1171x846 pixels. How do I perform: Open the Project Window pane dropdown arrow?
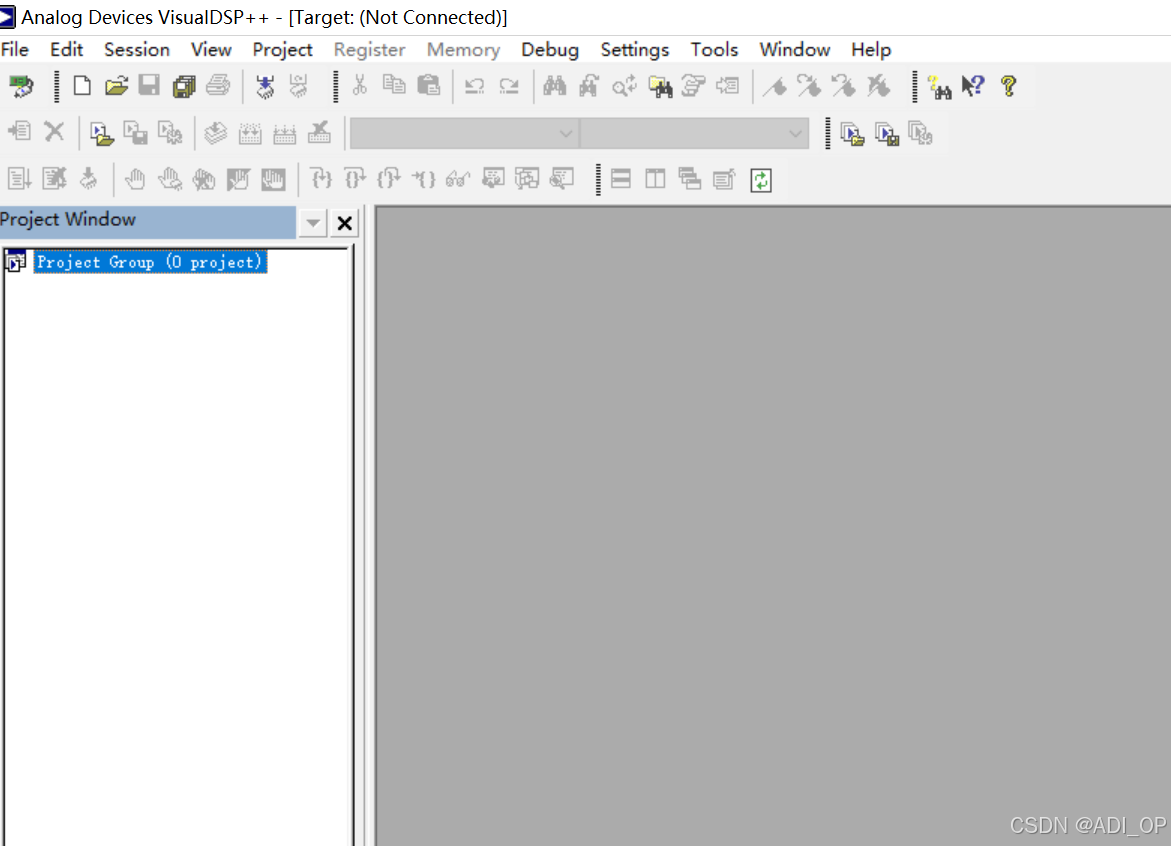click(x=313, y=223)
